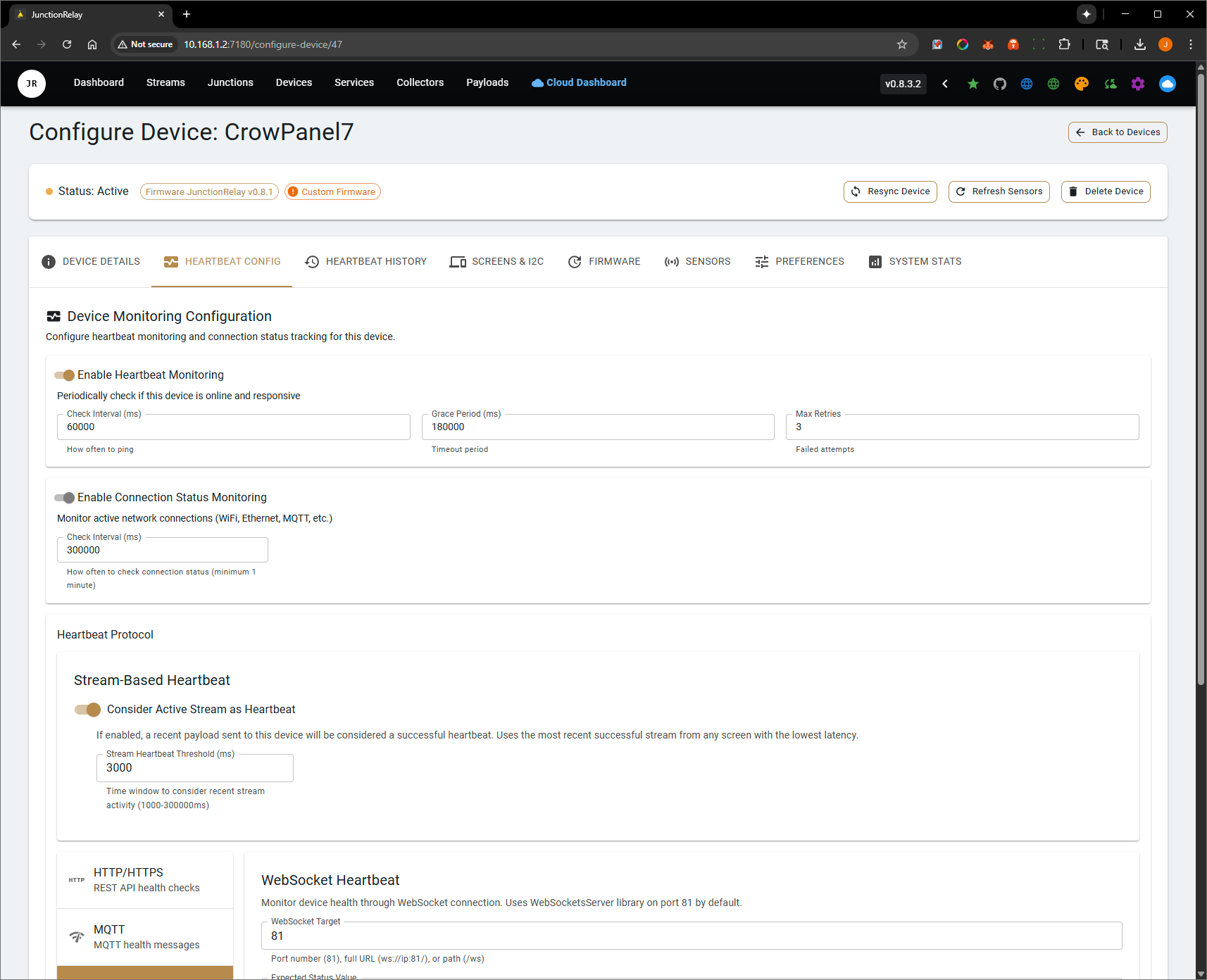The height and width of the screenshot is (980, 1207).
Task: Click the purple settings gear icon
Action: click(x=1138, y=84)
